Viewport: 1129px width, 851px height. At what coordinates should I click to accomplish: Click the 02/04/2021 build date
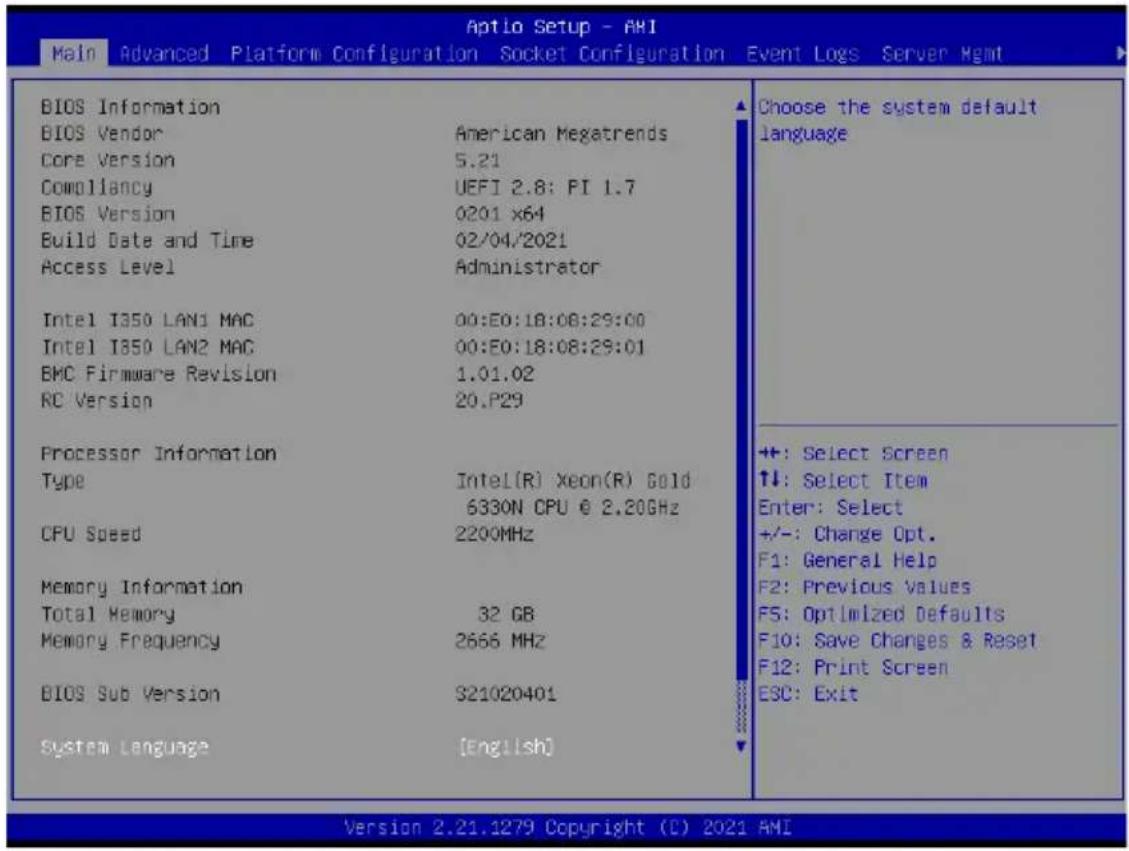tap(510, 240)
